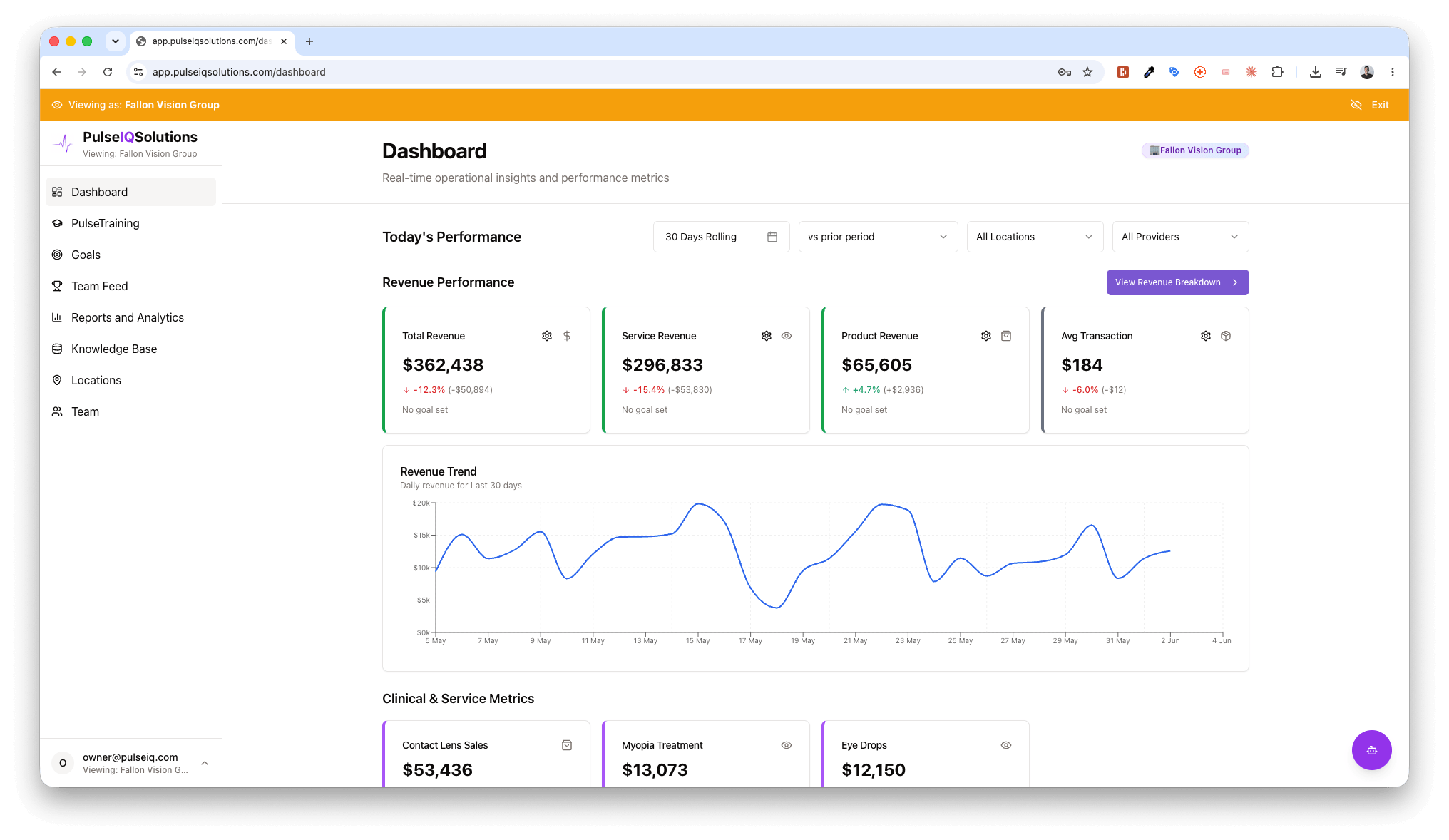Go back in browser history
Image resolution: width=1449 pixels, height=840 pixels.
tap(56, 72)
